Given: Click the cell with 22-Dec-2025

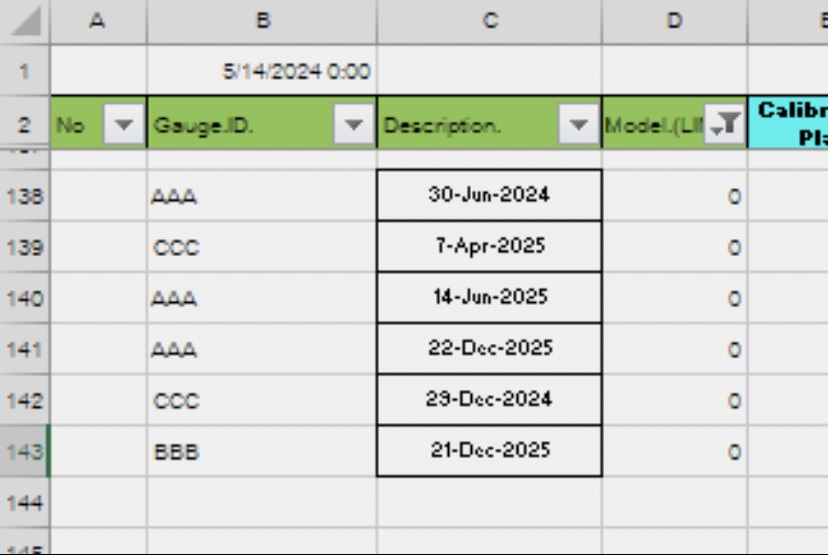Looking at the screenshot, I should click(489, 348).
